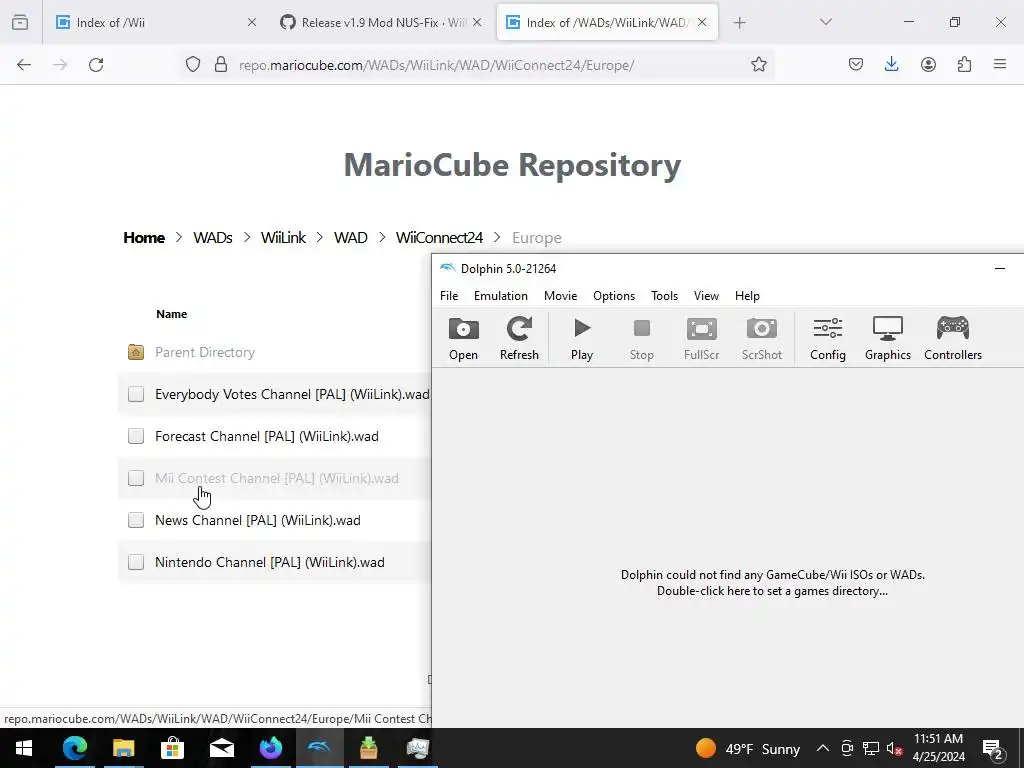The image size is (1024, 768).
Task: Toggle fullscreen with the FullScr icon
Action: (x=701, y=338)
